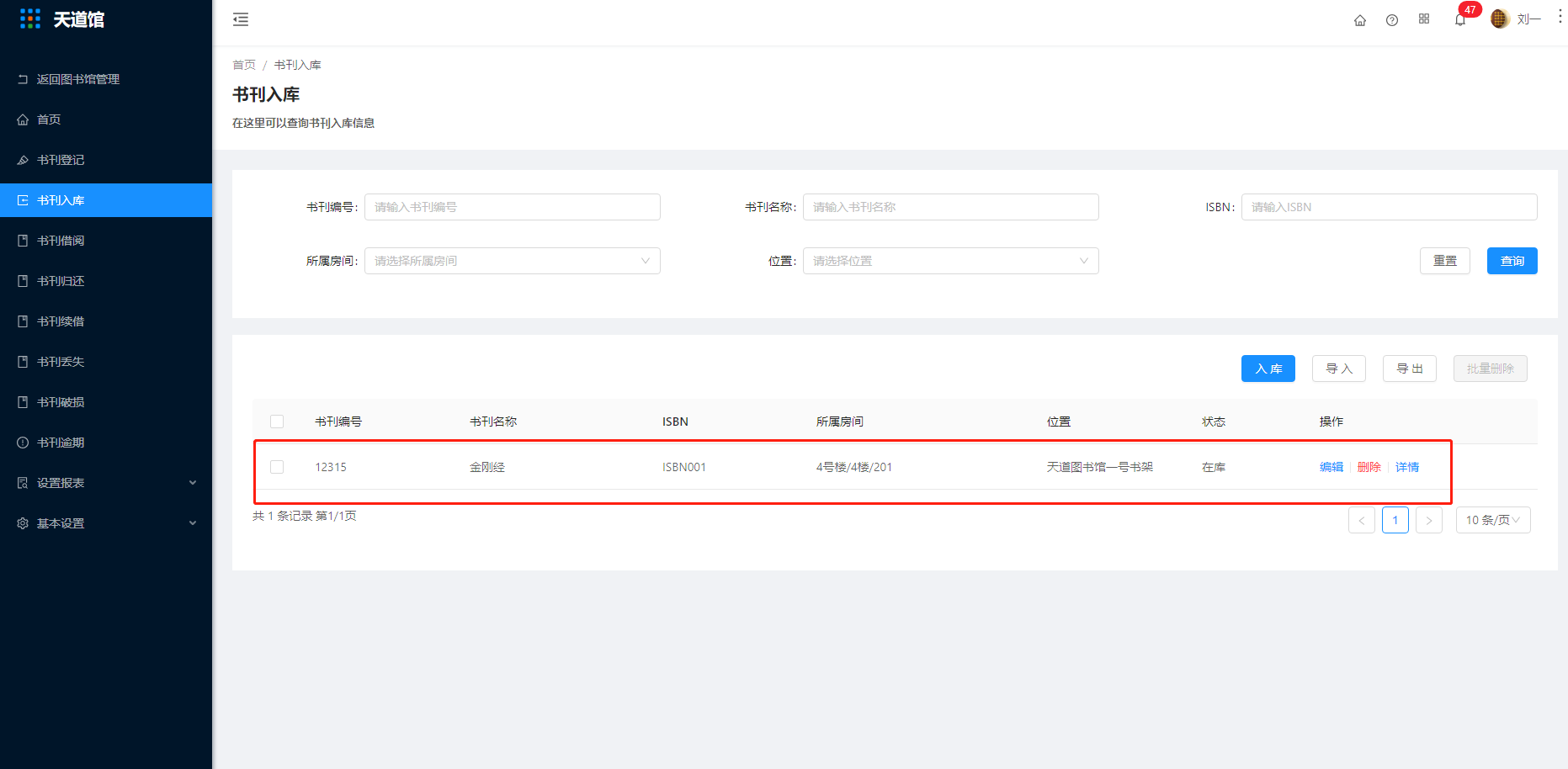Viewport: 1568px width, 769px height.
Task: Check the row checkbox for 12315
Action: pyautogui.click(x=277, y=467)
